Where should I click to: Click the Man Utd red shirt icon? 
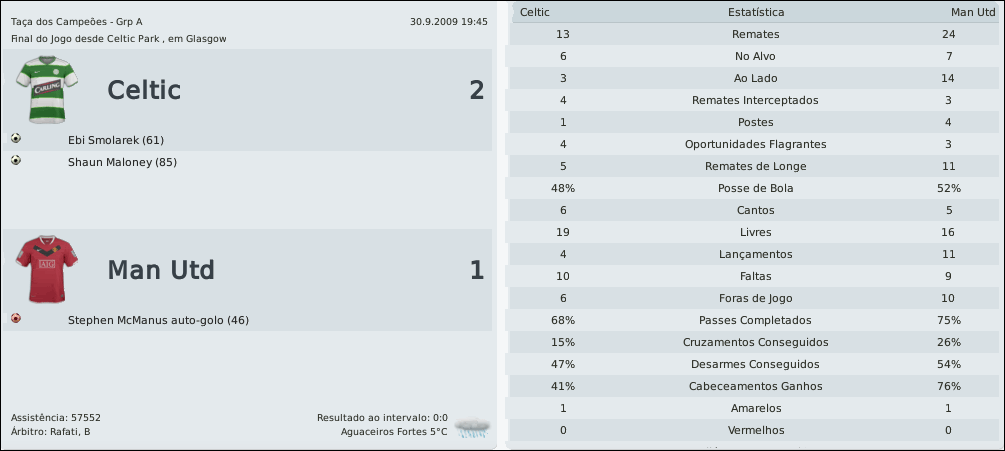pyautogui.click(x=40, y=269)
